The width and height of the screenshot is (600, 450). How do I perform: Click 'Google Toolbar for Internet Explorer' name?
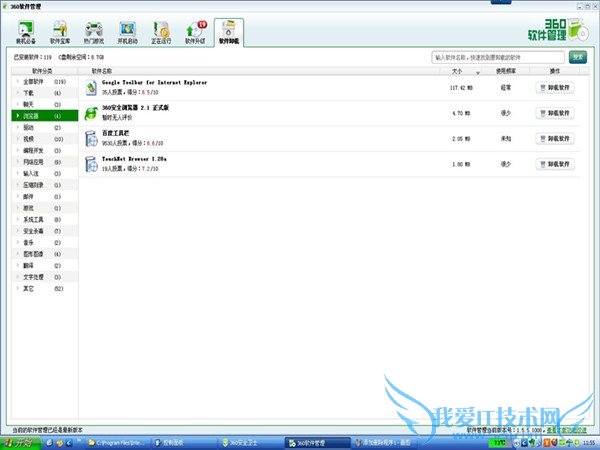154,82
